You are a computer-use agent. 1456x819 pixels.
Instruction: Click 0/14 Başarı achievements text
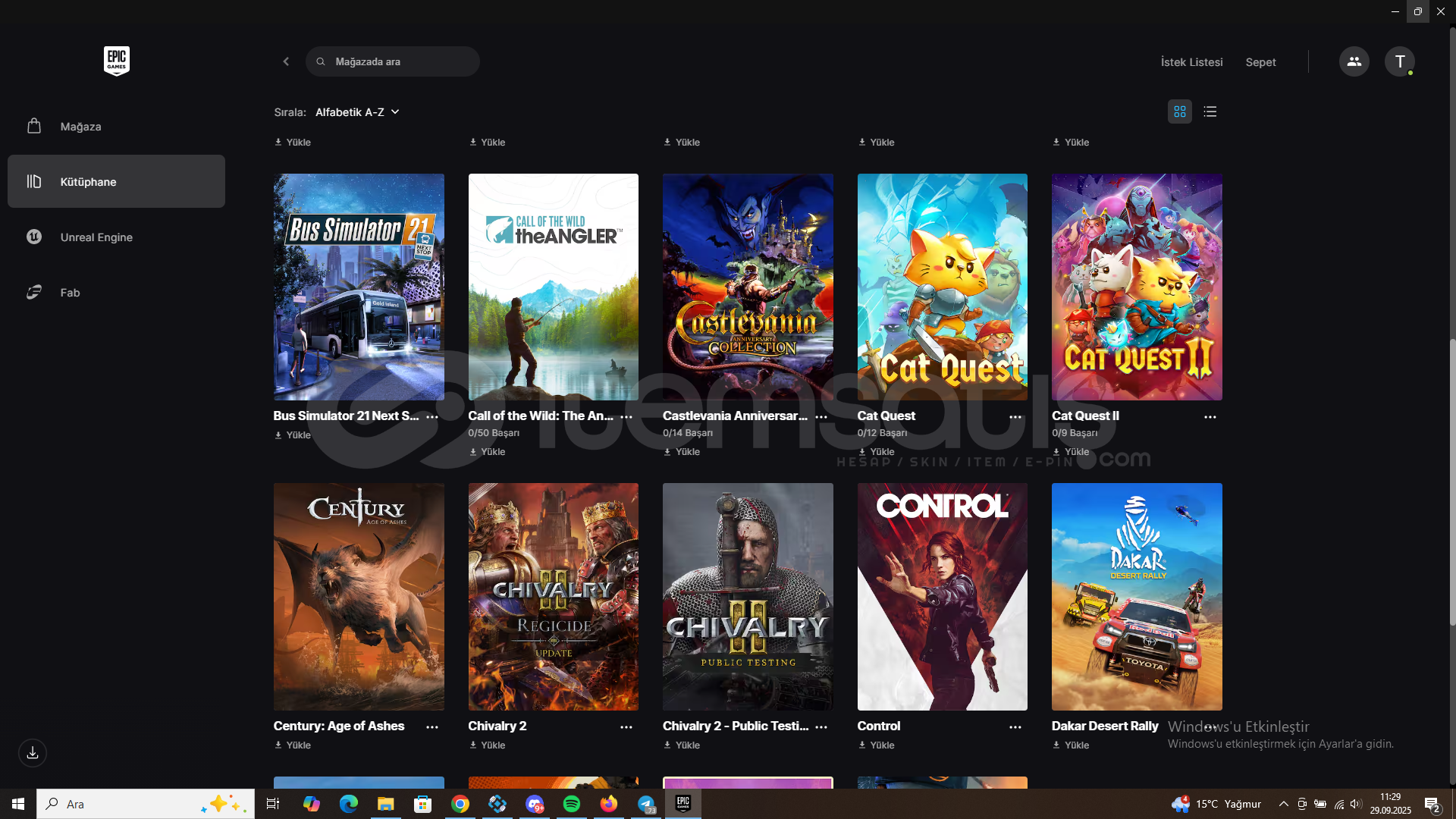pyautogui.click(x=688, y=433)
